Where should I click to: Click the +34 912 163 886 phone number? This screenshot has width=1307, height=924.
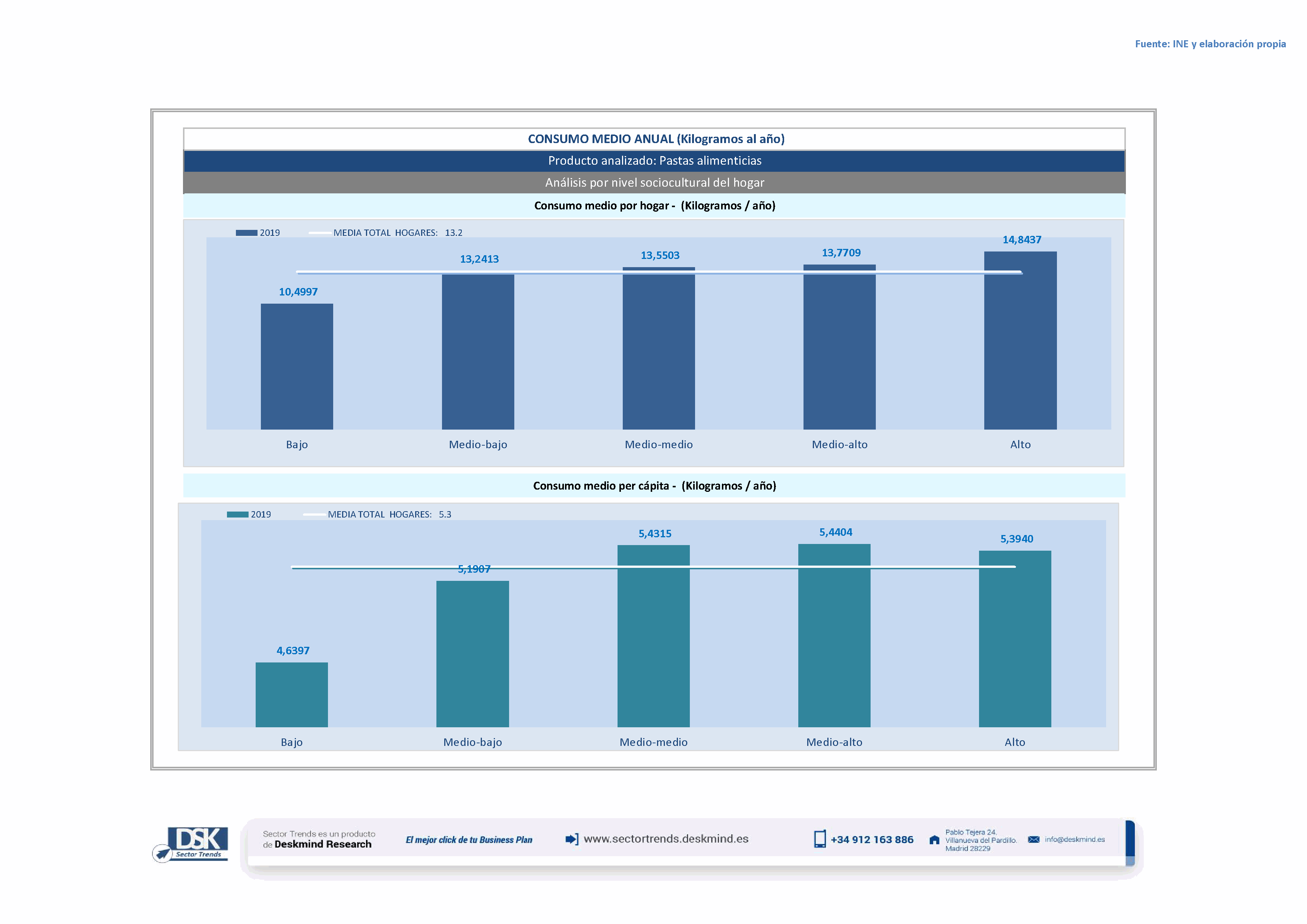872,840
